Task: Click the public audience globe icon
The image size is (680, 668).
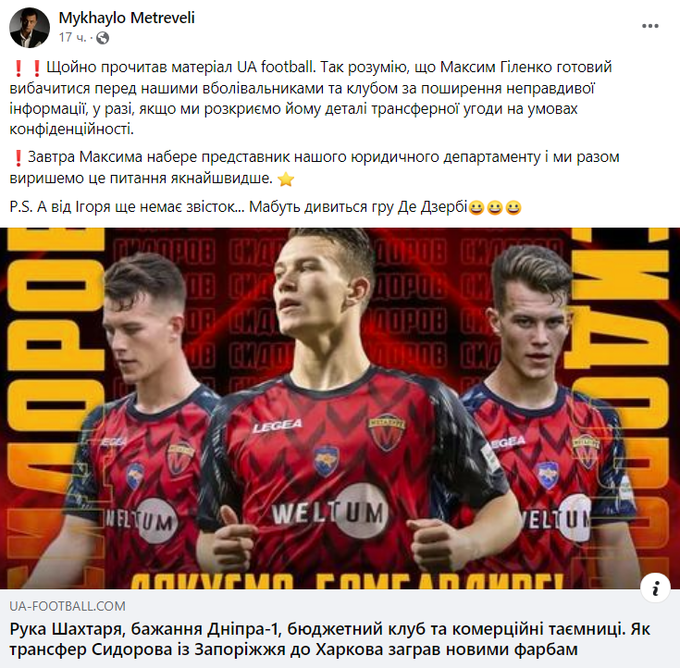Action: click(x=103, y=38)
